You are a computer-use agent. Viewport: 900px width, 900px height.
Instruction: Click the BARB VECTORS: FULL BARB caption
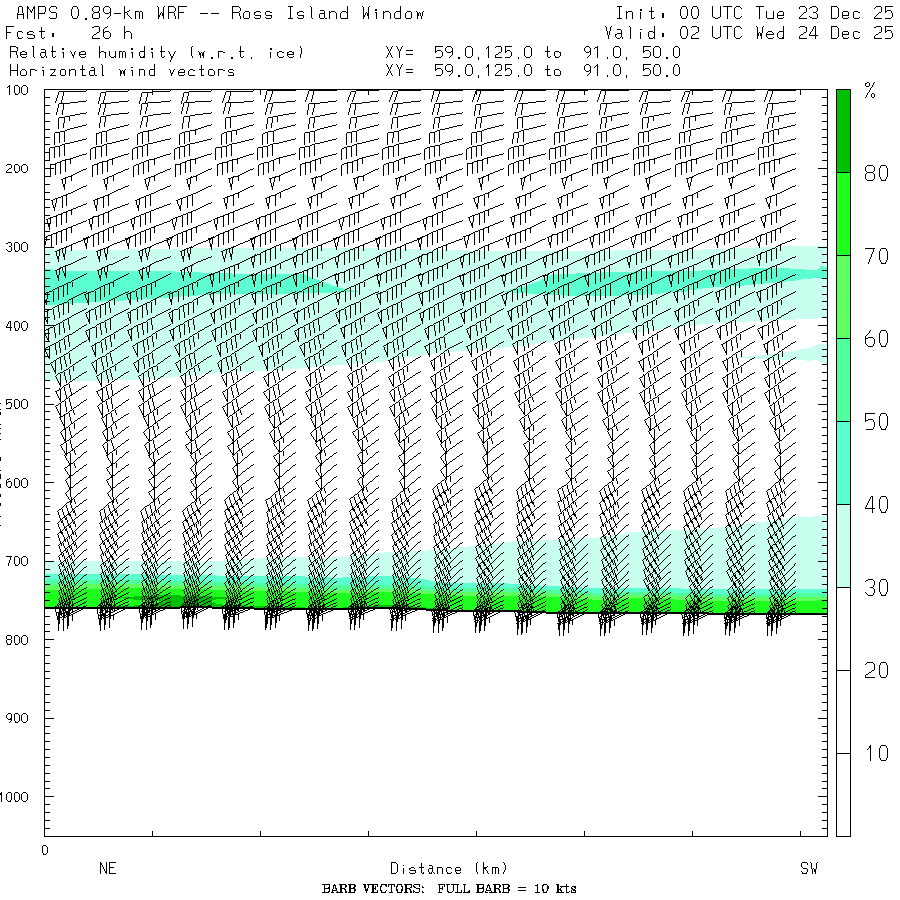point(449,889)
